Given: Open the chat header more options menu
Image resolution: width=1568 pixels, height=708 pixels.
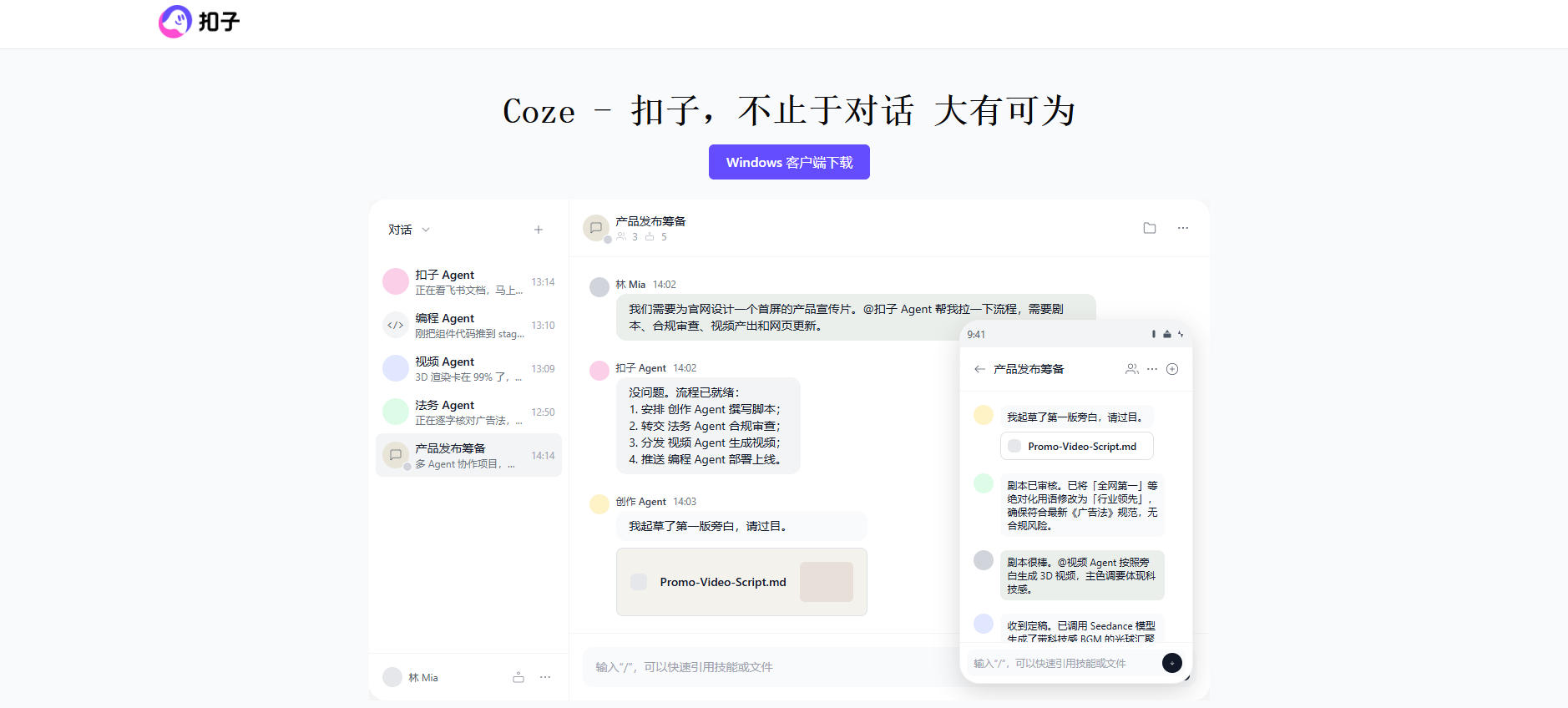Looking at the screenshot, I should click(1183, 228).
